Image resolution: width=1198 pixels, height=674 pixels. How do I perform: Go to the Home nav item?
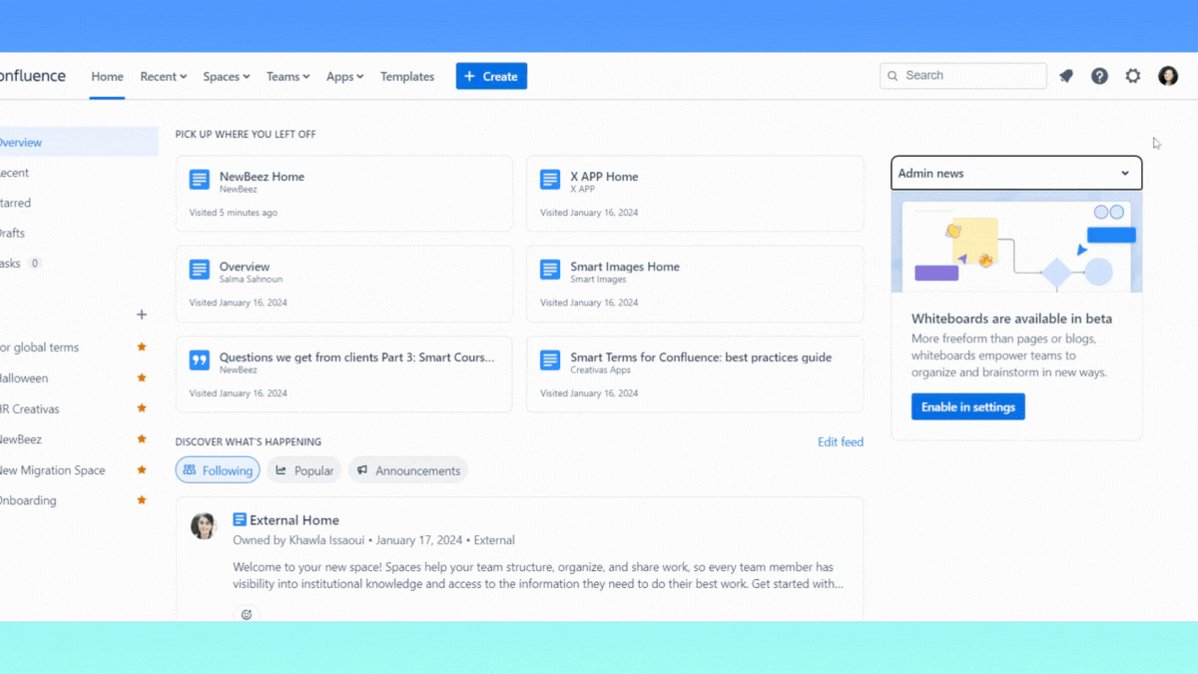pos(107,76)
